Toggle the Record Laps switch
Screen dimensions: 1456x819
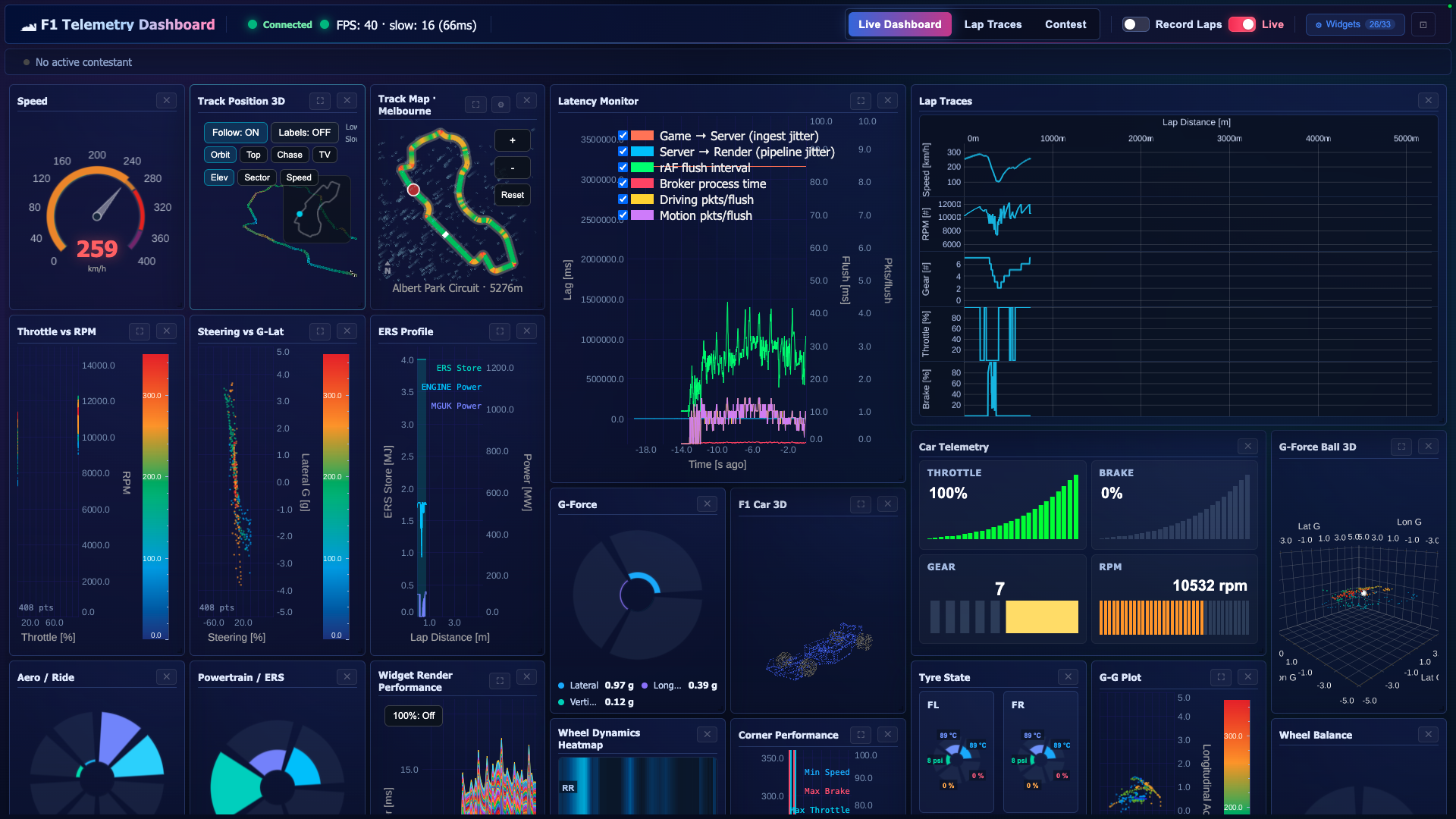pos(1135,24)
